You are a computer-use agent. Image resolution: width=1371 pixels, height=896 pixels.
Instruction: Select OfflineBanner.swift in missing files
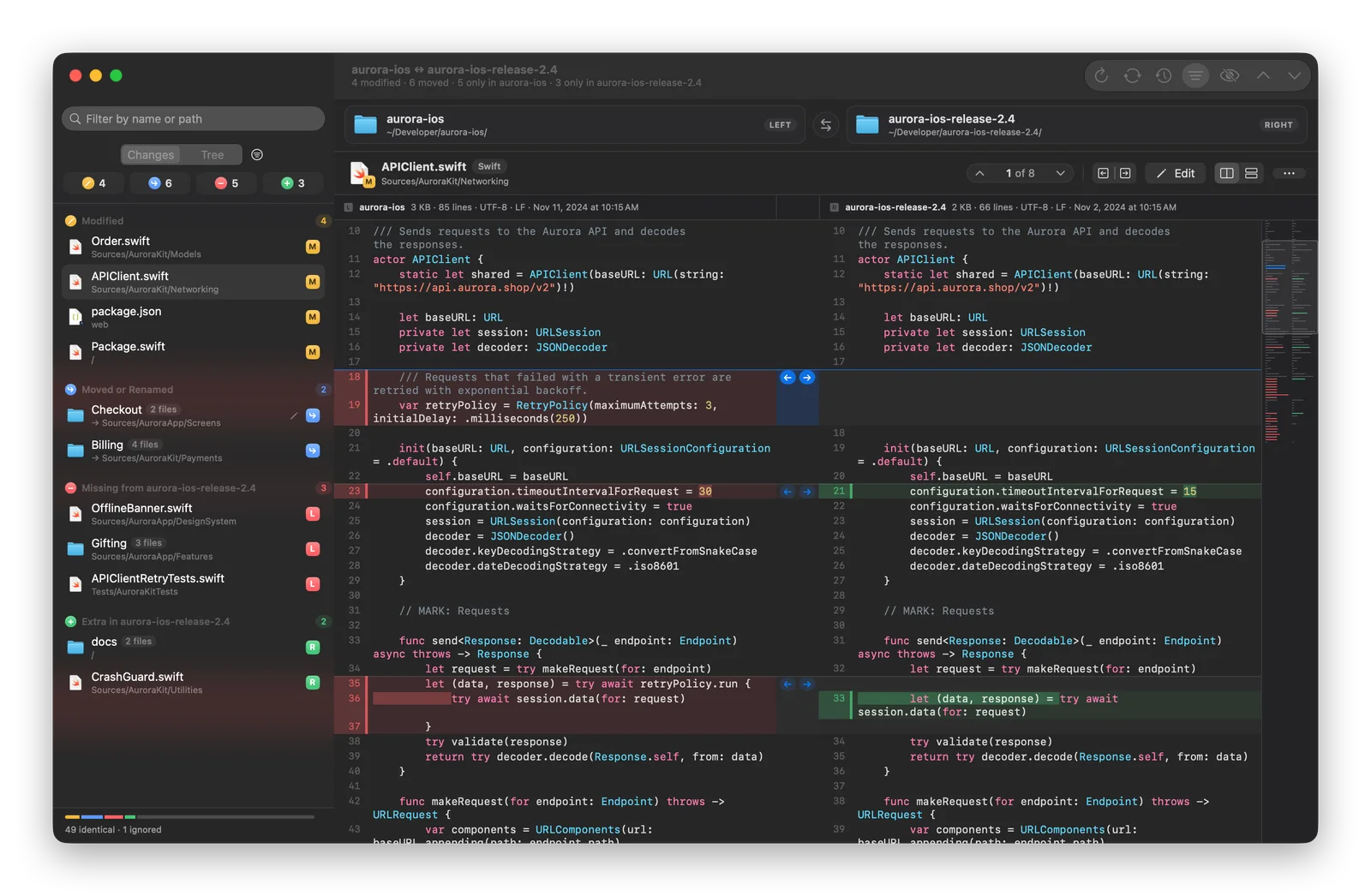[193, 514]
